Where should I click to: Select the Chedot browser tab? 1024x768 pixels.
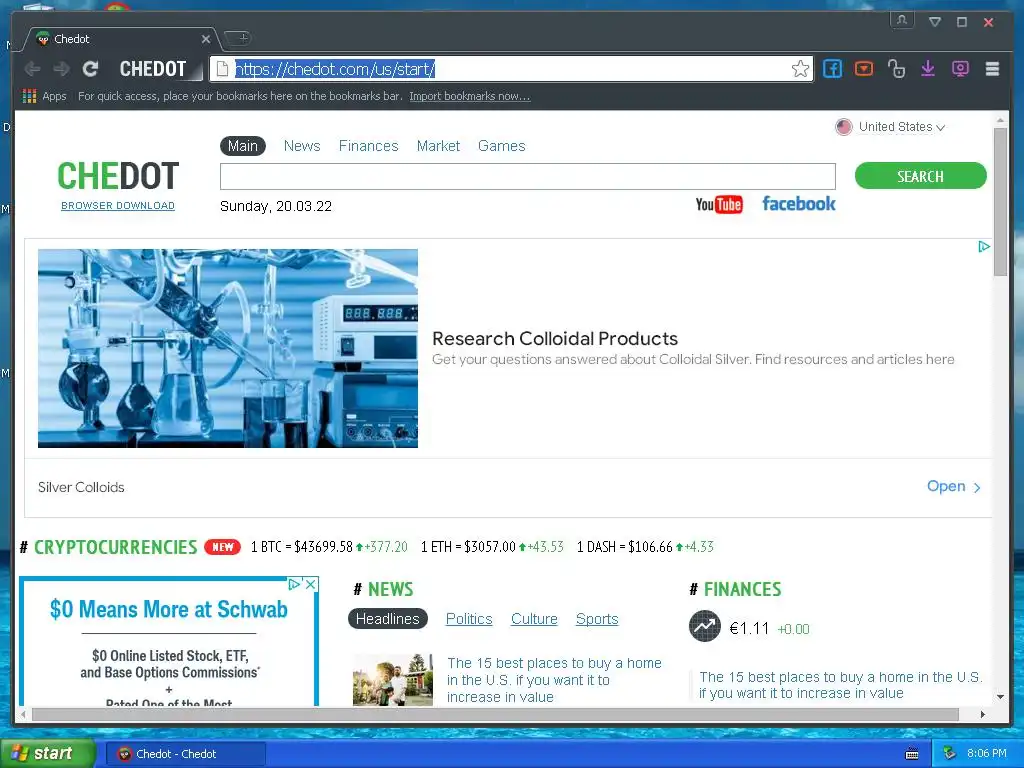pyautogui.click(x=121, y=39)
